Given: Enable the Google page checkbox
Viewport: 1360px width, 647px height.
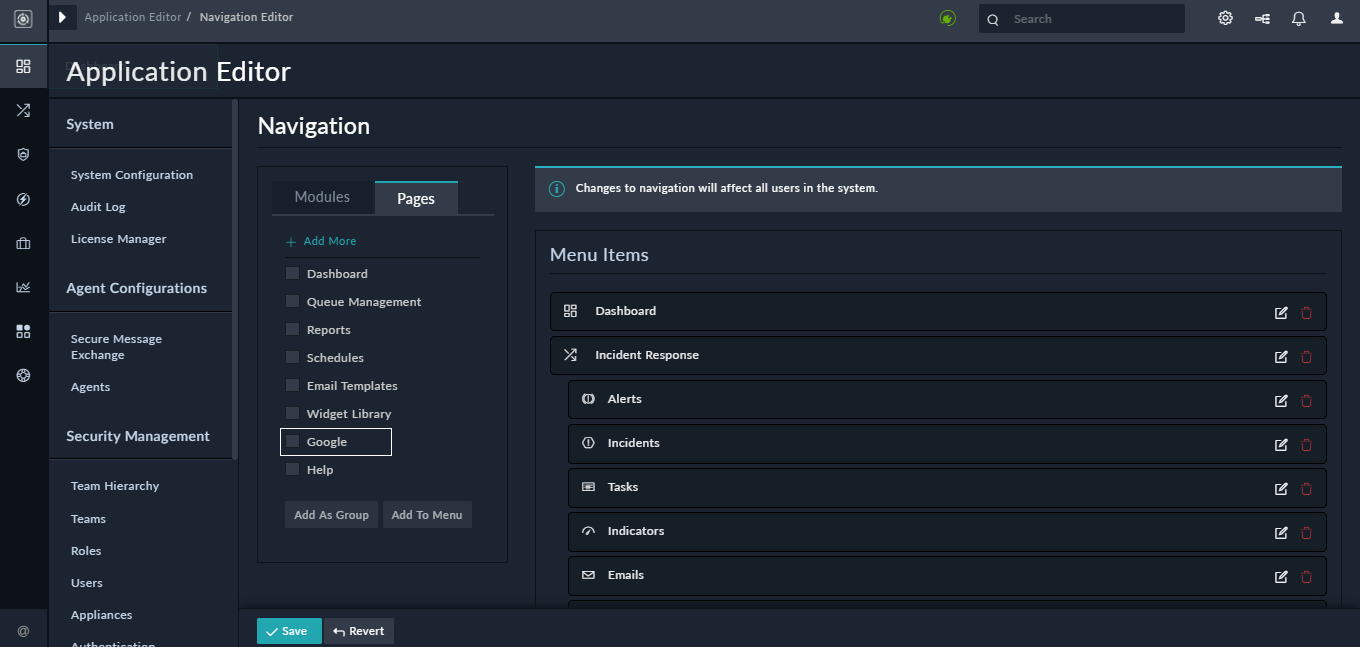Looking at the screenshot, I should (x=292, y=441).
